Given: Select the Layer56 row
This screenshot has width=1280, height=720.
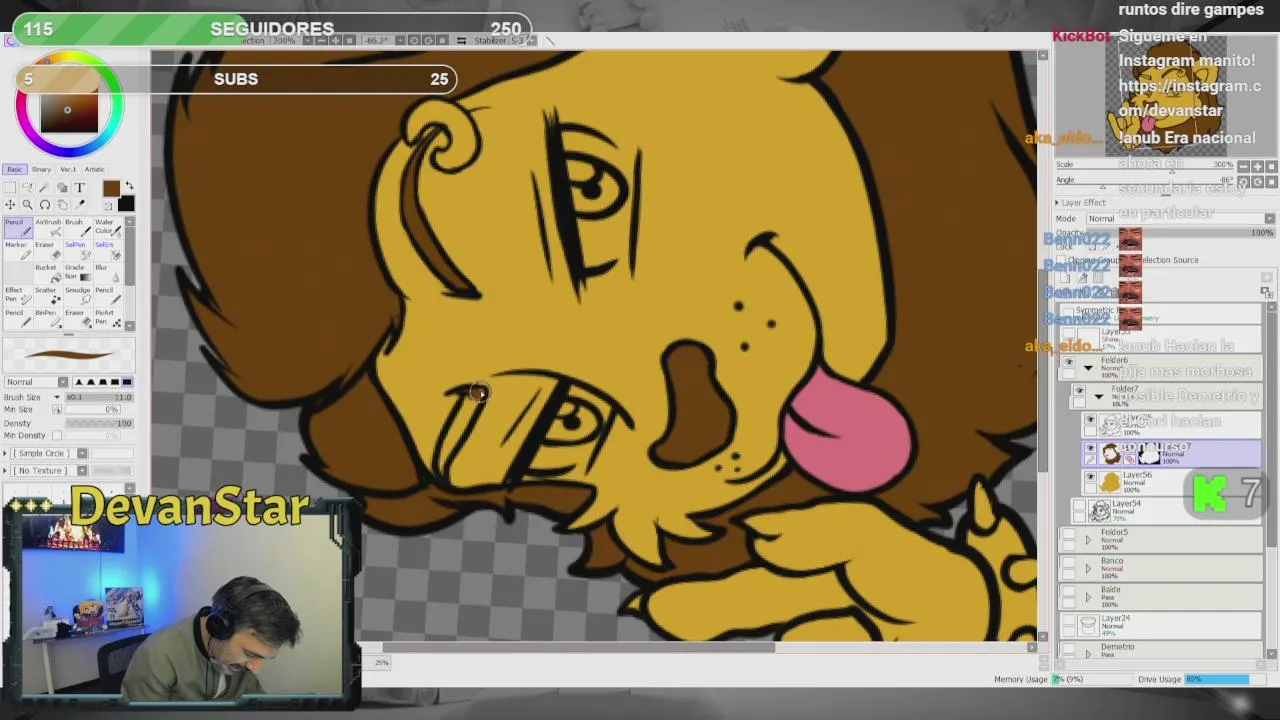Looking at the screenshot, I should click(x=1171, y=482).
